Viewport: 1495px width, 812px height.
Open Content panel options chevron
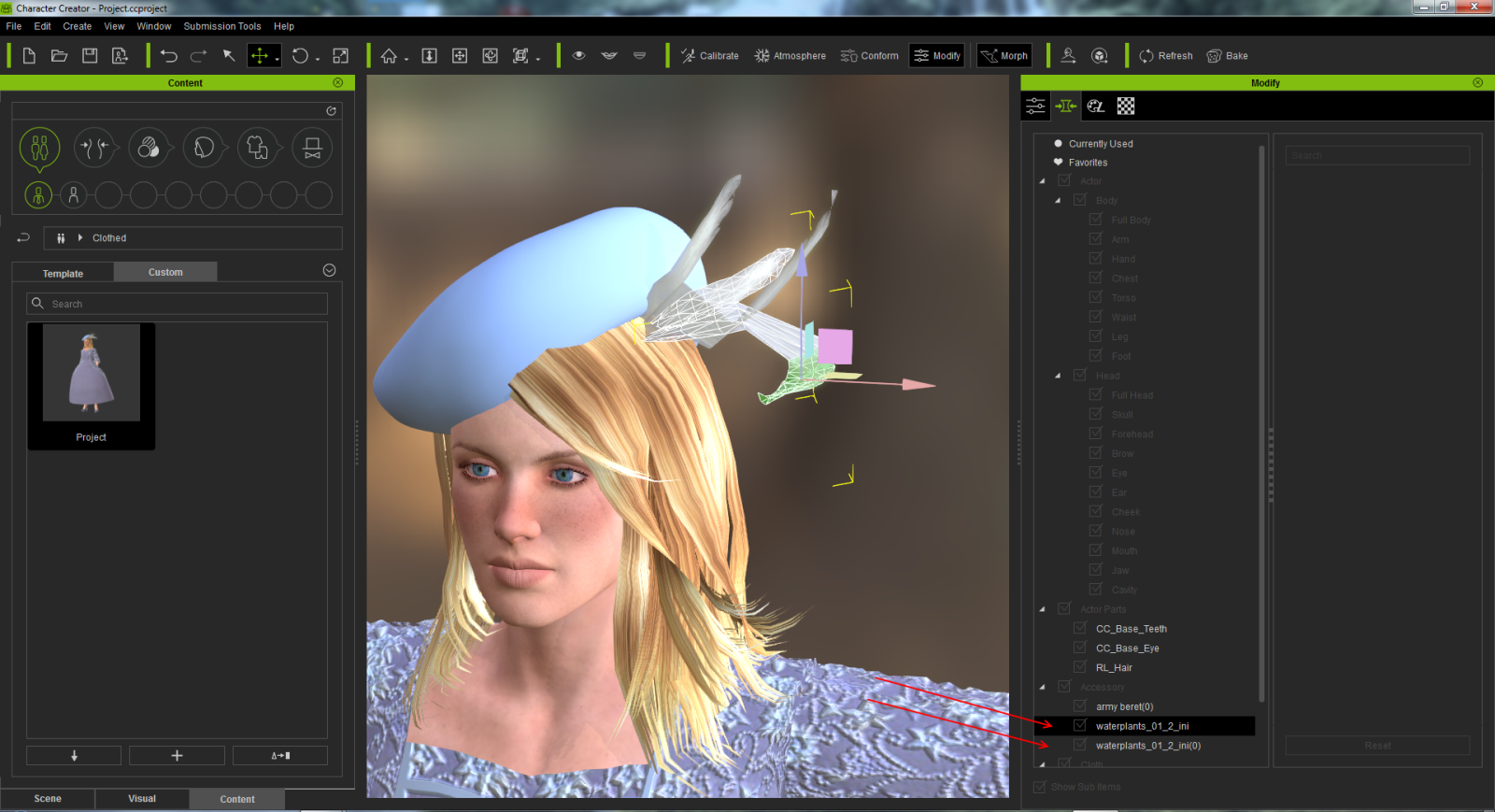pyautogui.click(x=329, y=270)
